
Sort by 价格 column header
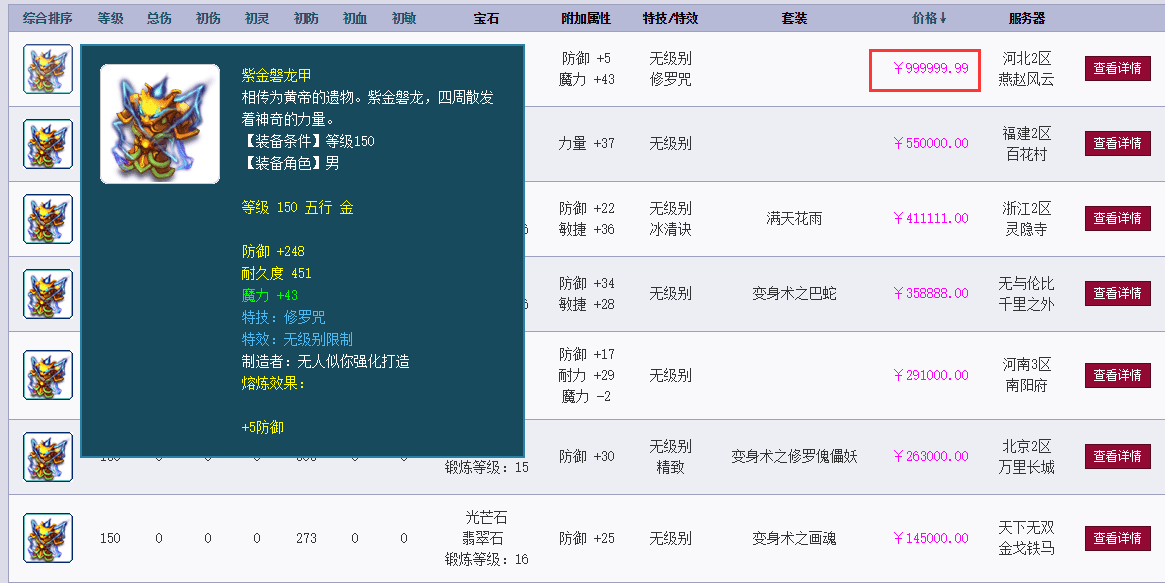pyautogui.click(x=929, y=18)
